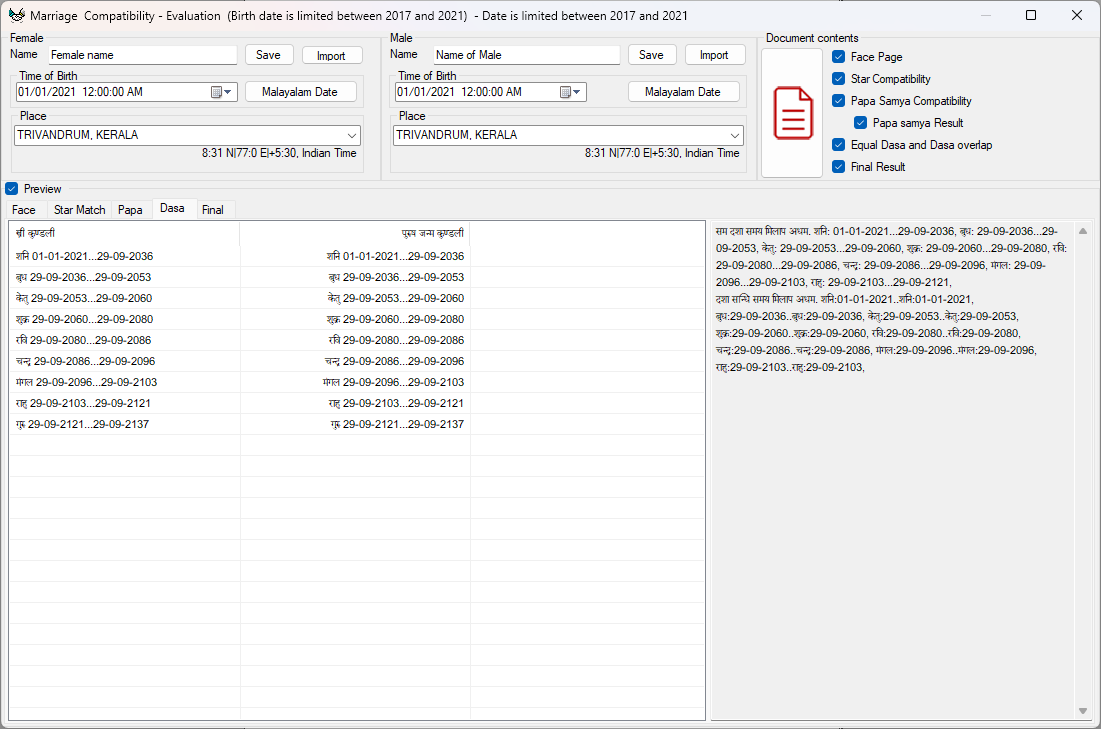Select the Dasa tab
1101x729 pixels.
click(172, 209)
